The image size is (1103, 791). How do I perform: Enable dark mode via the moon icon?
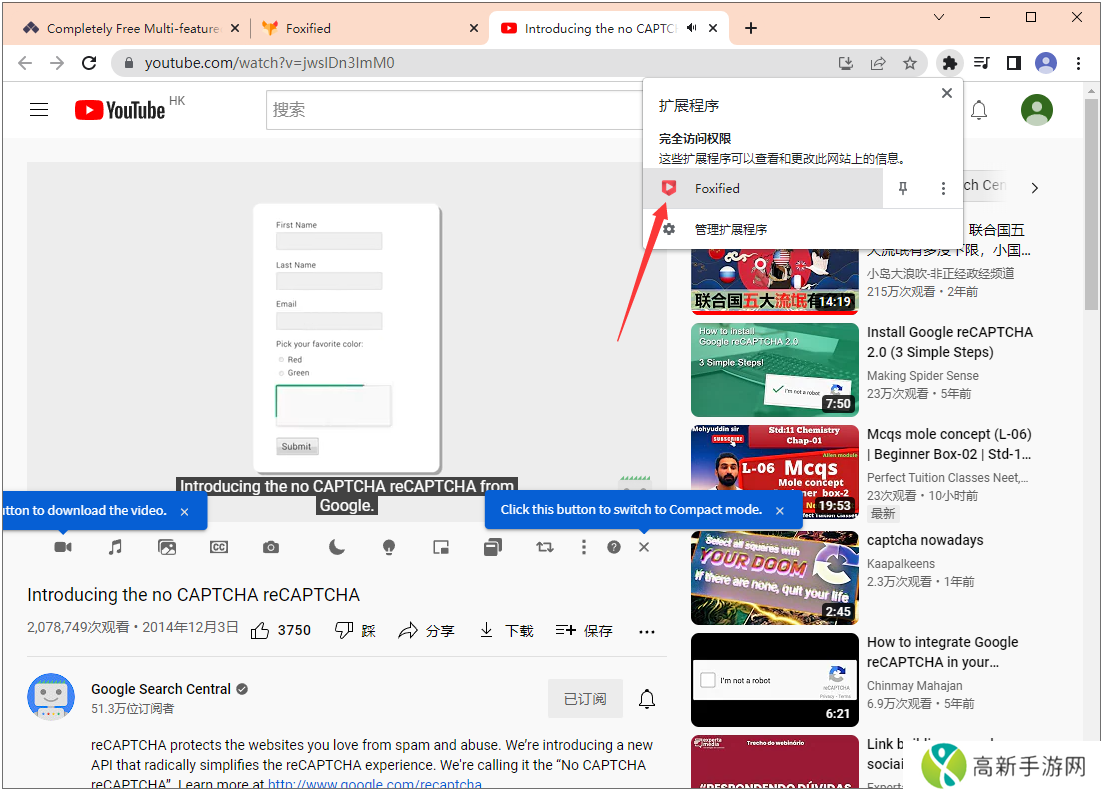tap(337, 547)
